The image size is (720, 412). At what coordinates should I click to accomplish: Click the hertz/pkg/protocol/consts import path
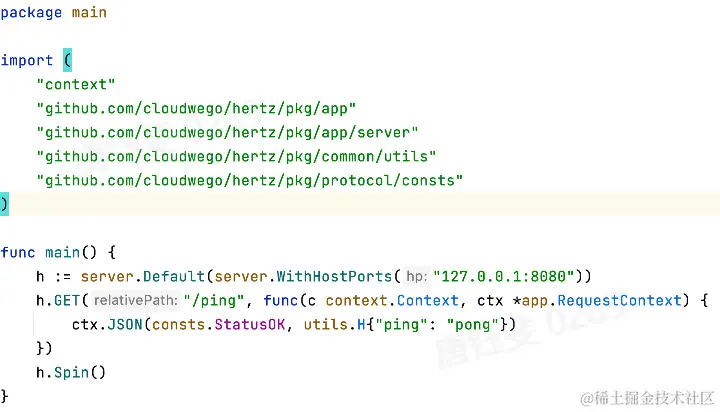(250, 181)
